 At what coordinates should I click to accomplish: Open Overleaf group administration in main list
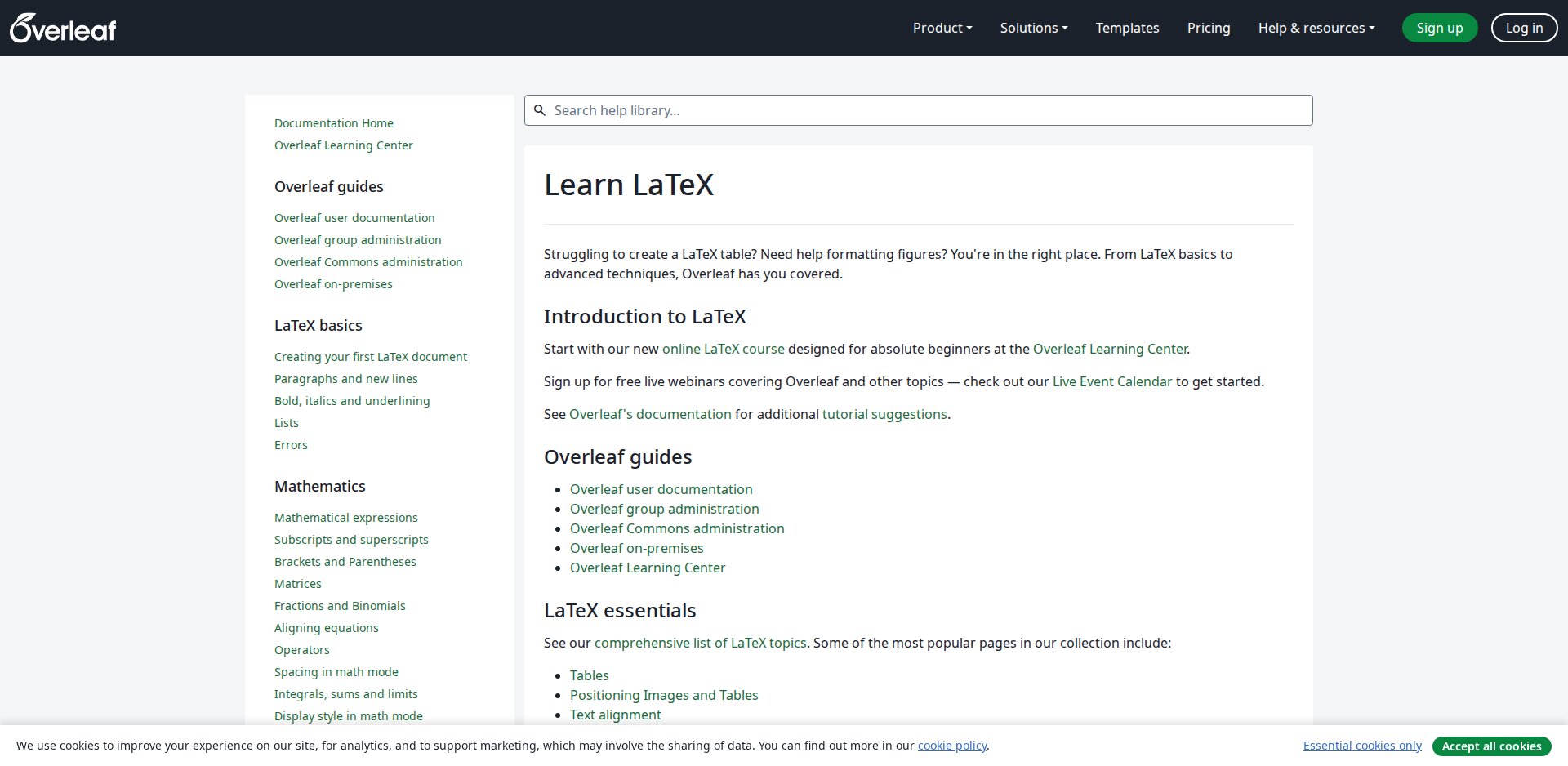click(x=665, y=509)
